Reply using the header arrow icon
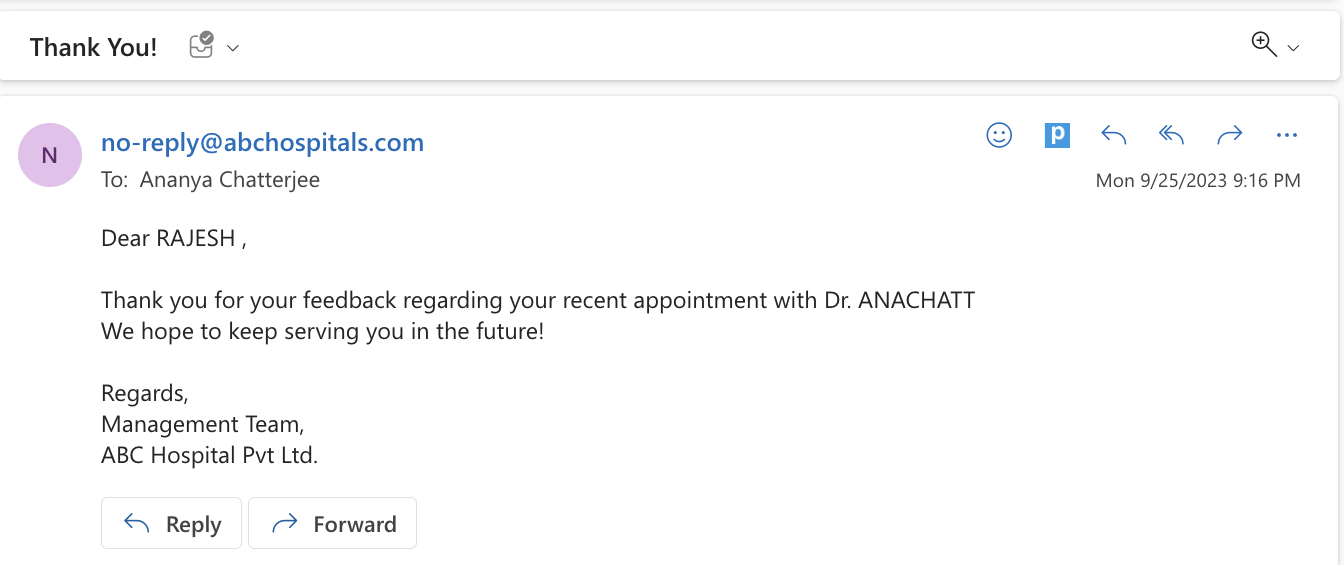Viewport: 1344px width, 565px height. 1114,135
